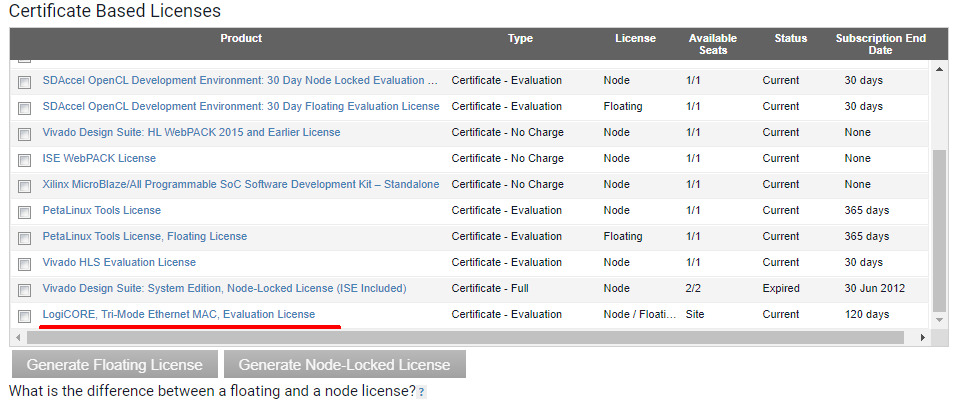Click the horizontal scrollbar left arrow

(19, 338)
